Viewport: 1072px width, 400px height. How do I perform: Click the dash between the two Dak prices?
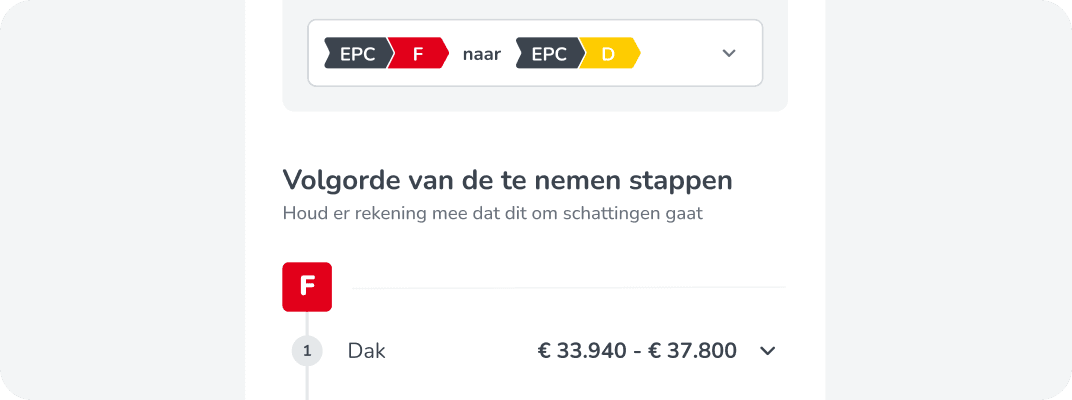(x=637, y=351)
